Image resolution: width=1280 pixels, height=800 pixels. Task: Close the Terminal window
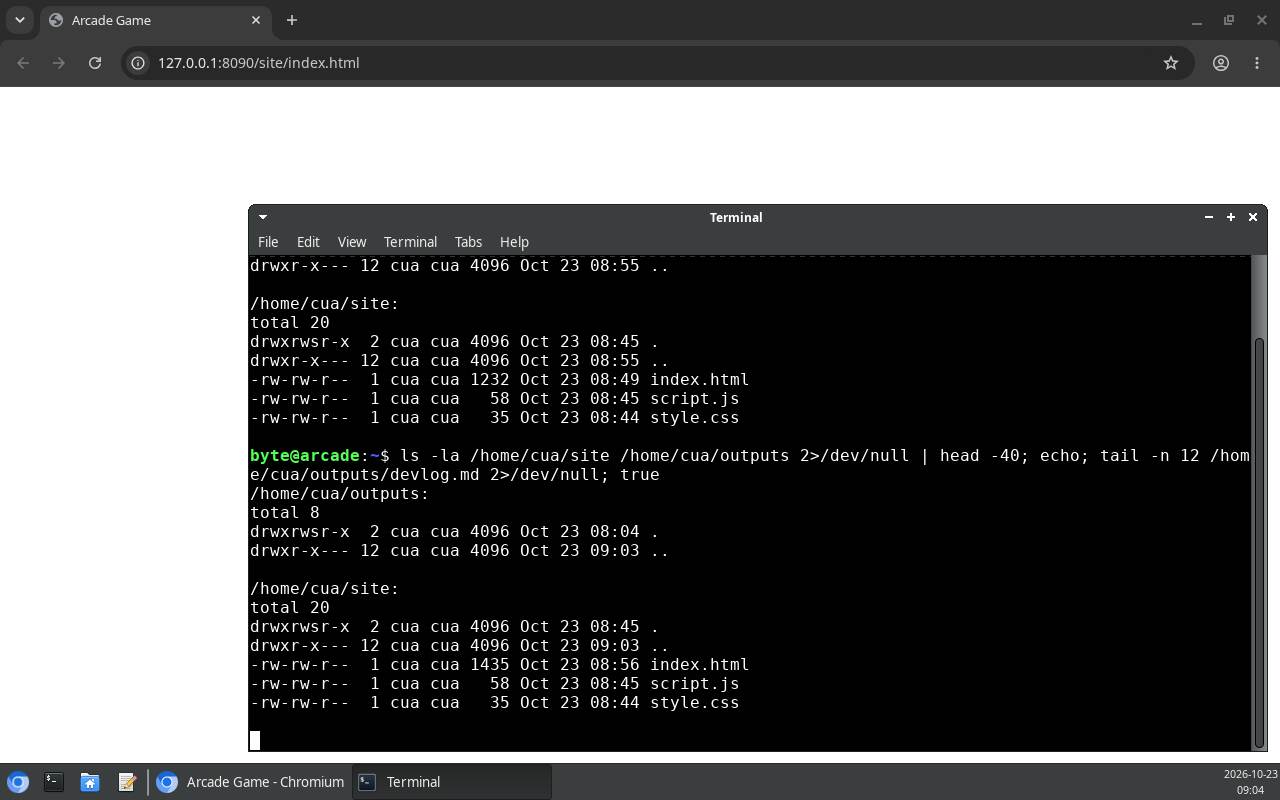1253,217
